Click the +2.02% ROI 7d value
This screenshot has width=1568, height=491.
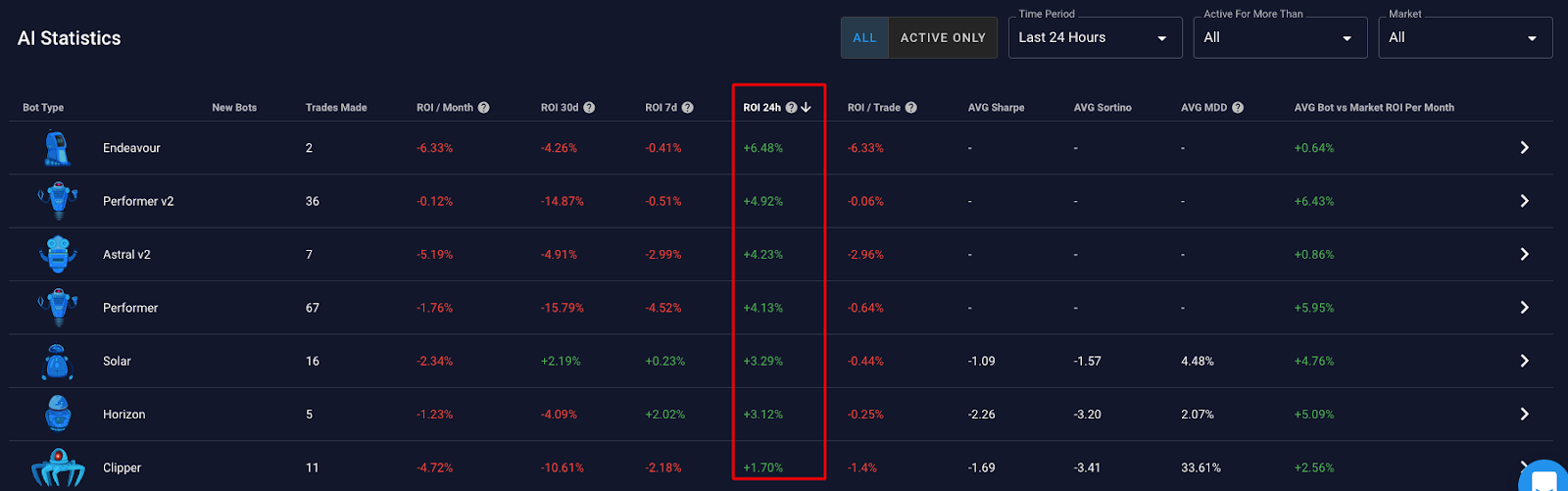[x=664, y=414]
